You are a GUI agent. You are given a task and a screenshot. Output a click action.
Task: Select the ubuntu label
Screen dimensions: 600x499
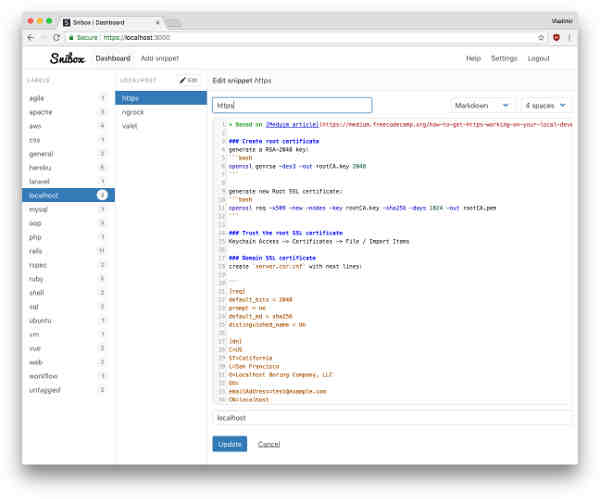(68, 320)
